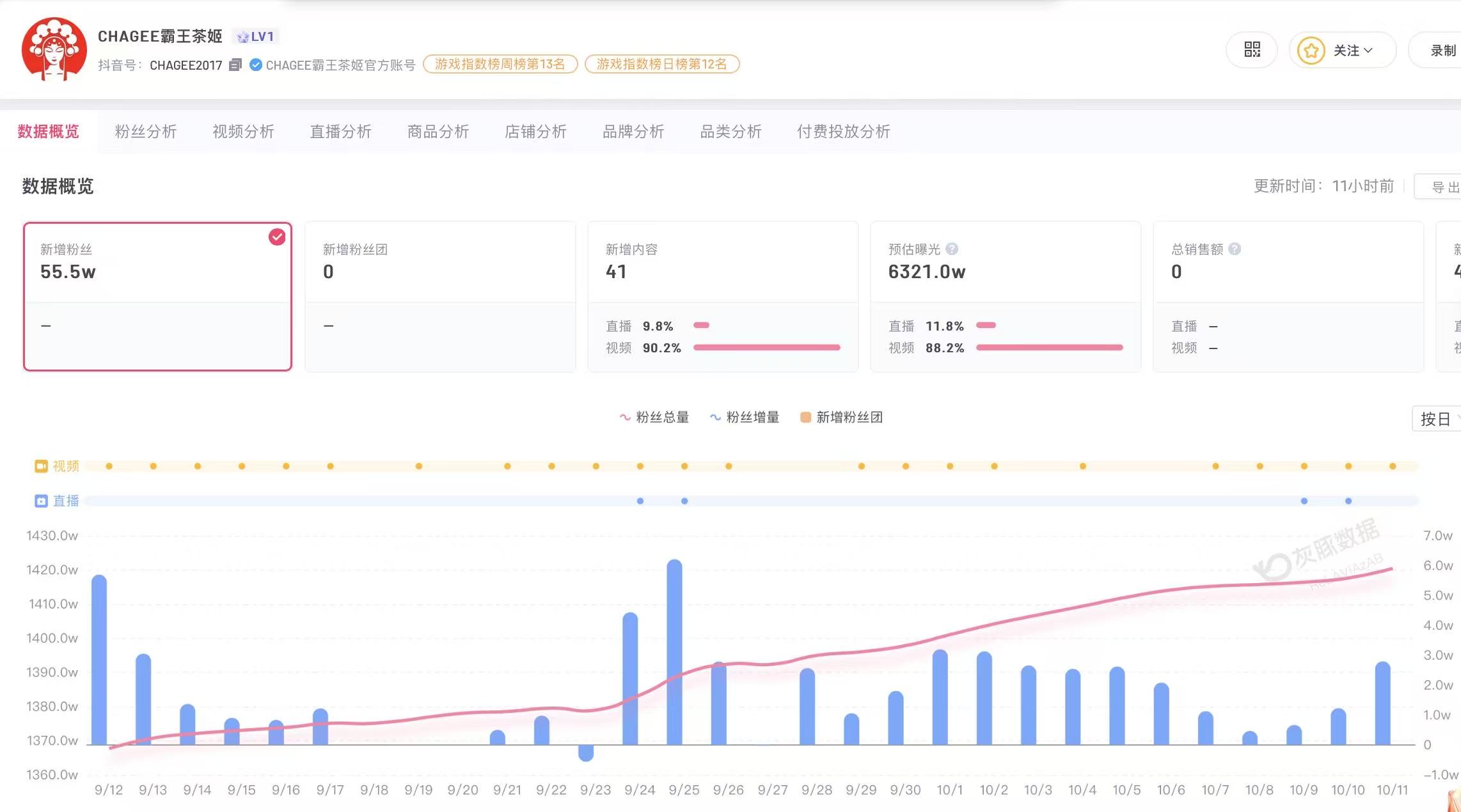Image resolution: width=1461 pixels, height=812 pixels.
Task: Select the 新增粉丝 55.5w card
Action: point(157,297)
